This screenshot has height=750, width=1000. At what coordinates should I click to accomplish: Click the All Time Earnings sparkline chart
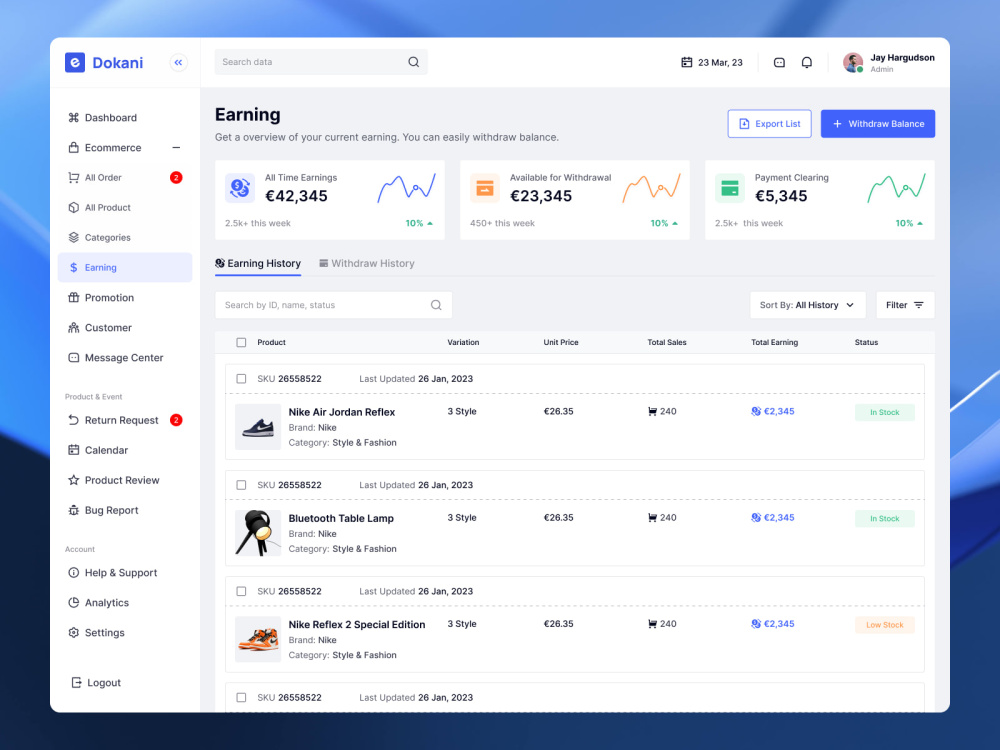(x=406, y=188)
